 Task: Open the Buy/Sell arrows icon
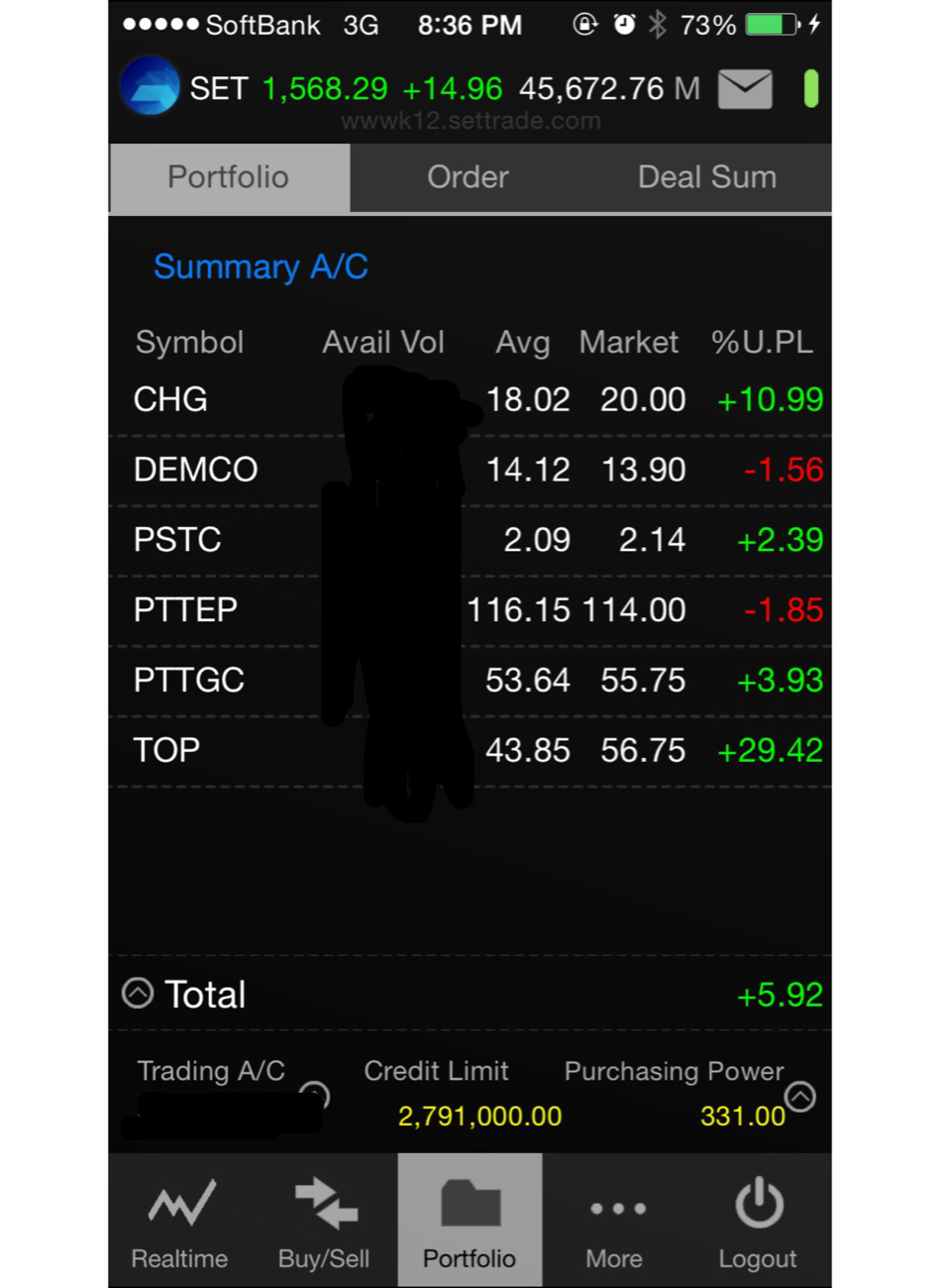(x=326, y=1202)
